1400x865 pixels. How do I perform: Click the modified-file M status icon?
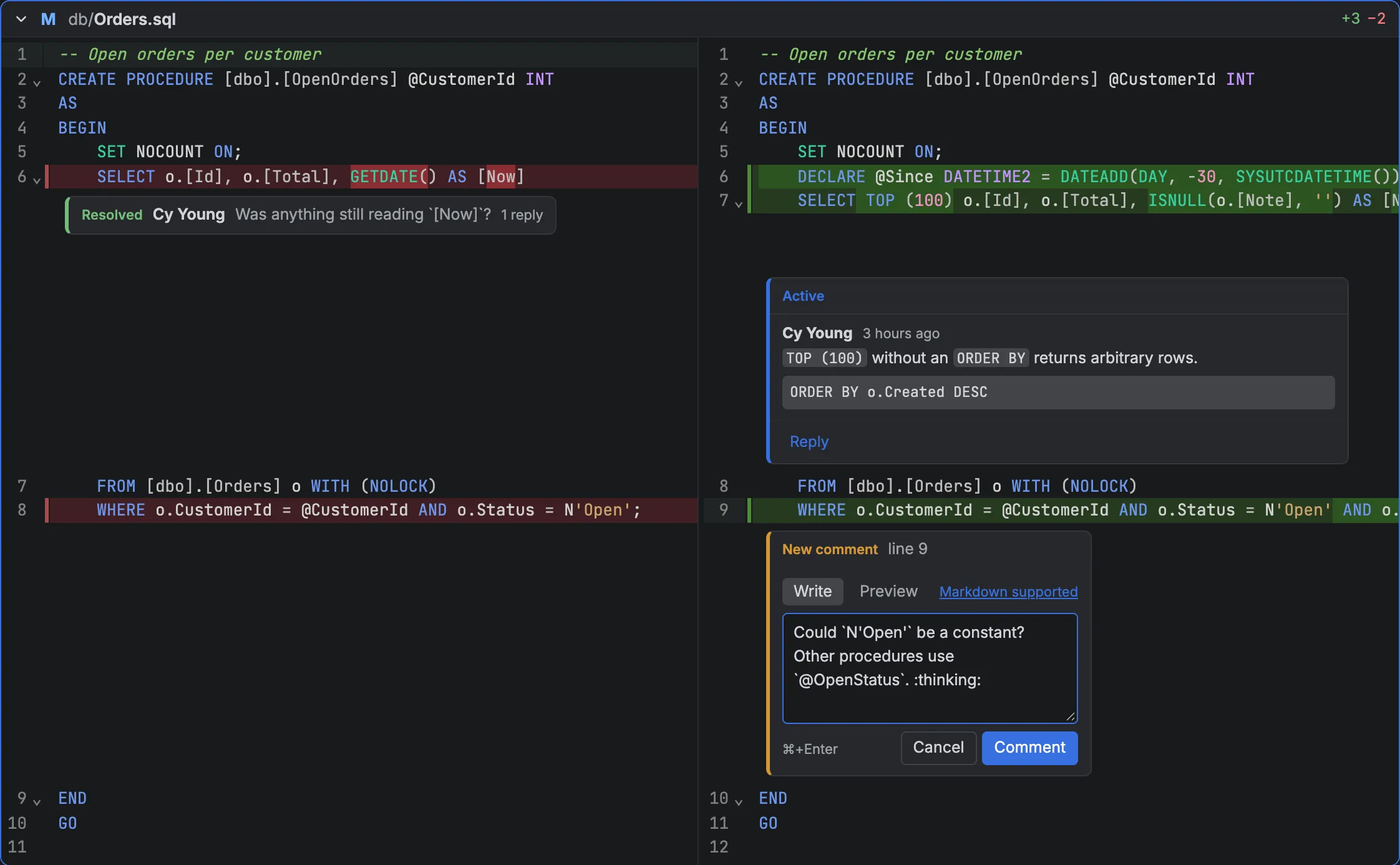point(48,19)
